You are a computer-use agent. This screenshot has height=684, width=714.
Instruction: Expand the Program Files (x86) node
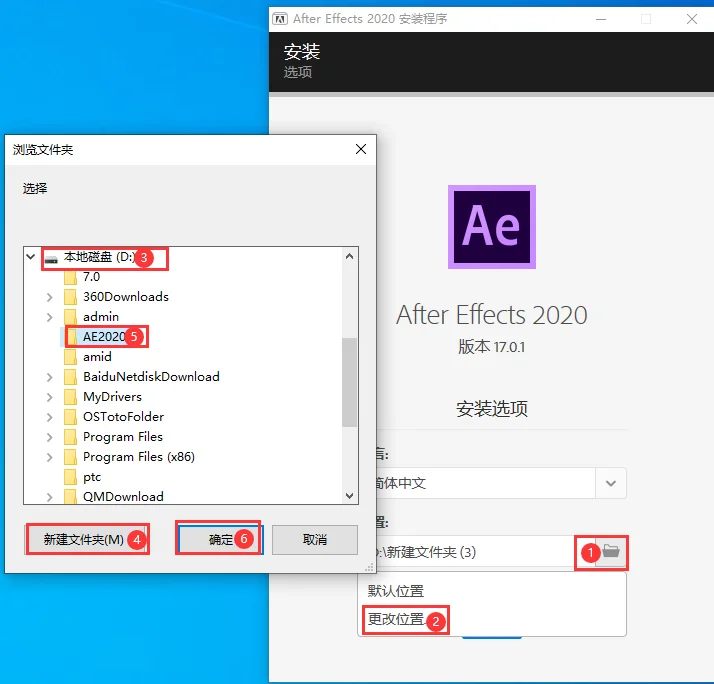pyautogui.click(x=50, y=458)
